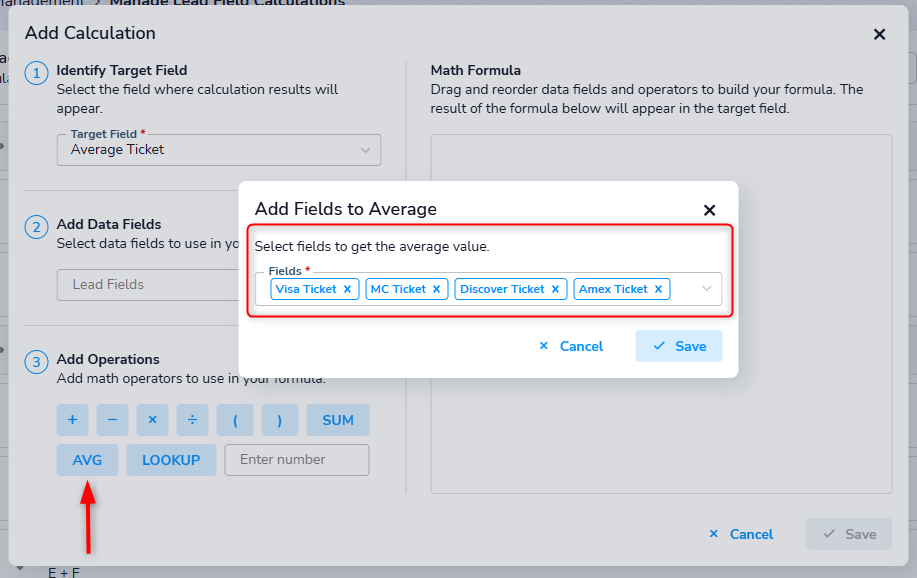Remove the Amex Ticket field chip

pyautogui.click(x=658, y=289)
